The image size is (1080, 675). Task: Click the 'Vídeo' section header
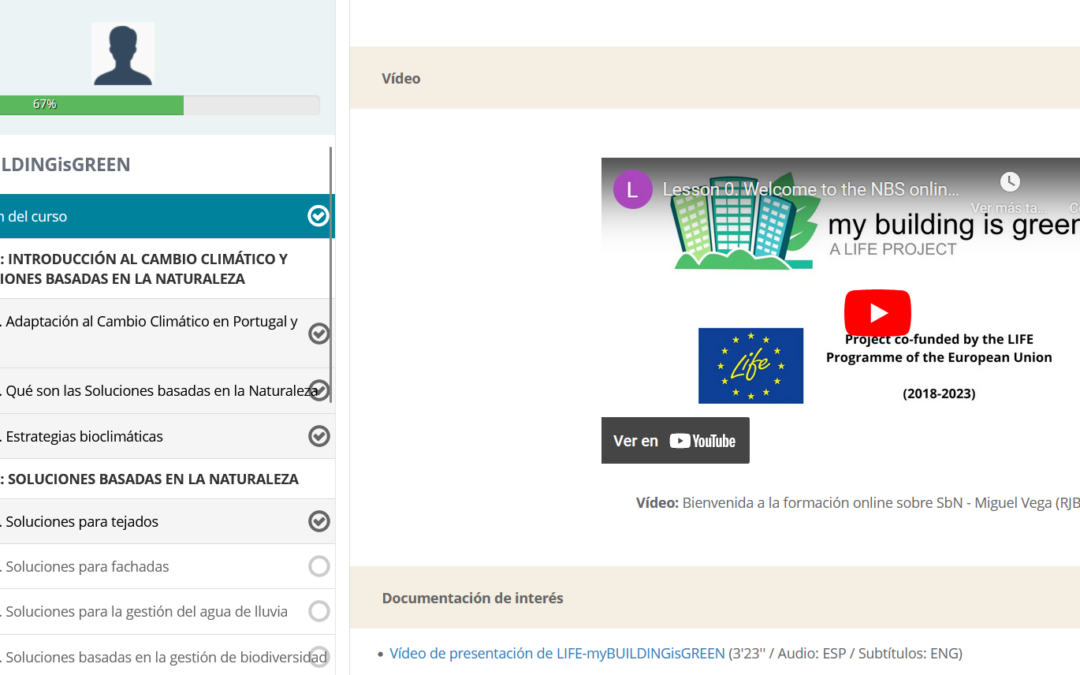click(x=714, y=78)
